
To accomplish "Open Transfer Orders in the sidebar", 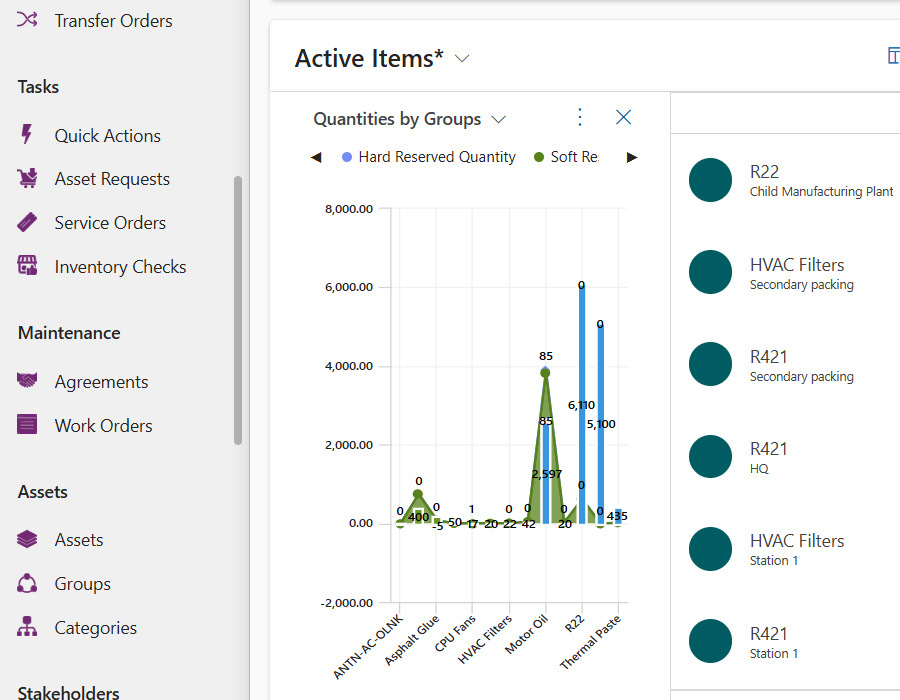I will click(113, 21).
